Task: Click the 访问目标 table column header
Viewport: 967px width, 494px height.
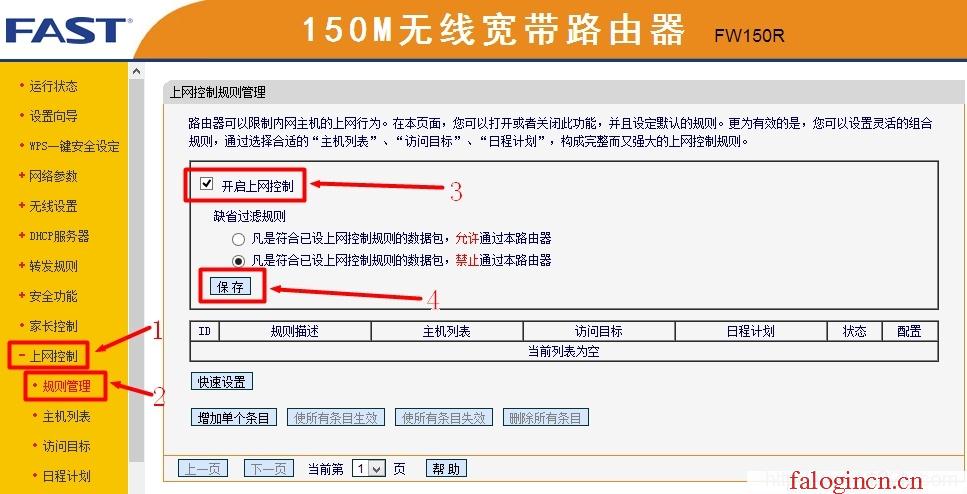Action: coord(599,331)
